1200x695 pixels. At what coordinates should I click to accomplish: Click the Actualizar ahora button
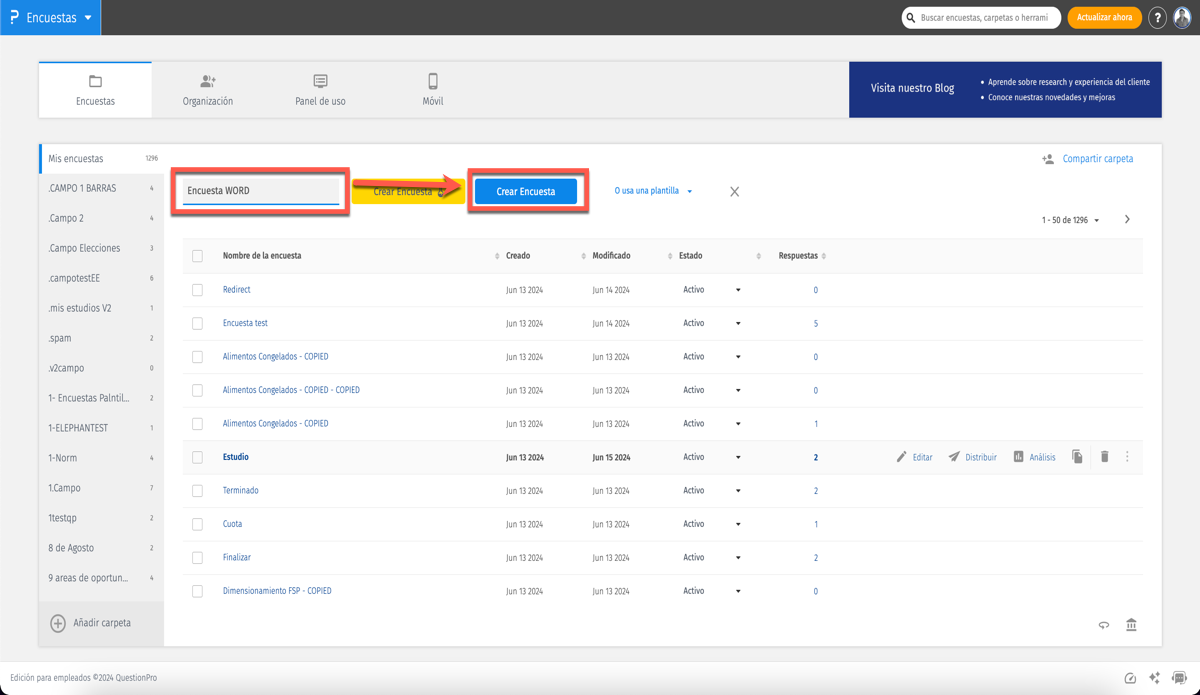pyautogui.click(x=1104, y=18)
